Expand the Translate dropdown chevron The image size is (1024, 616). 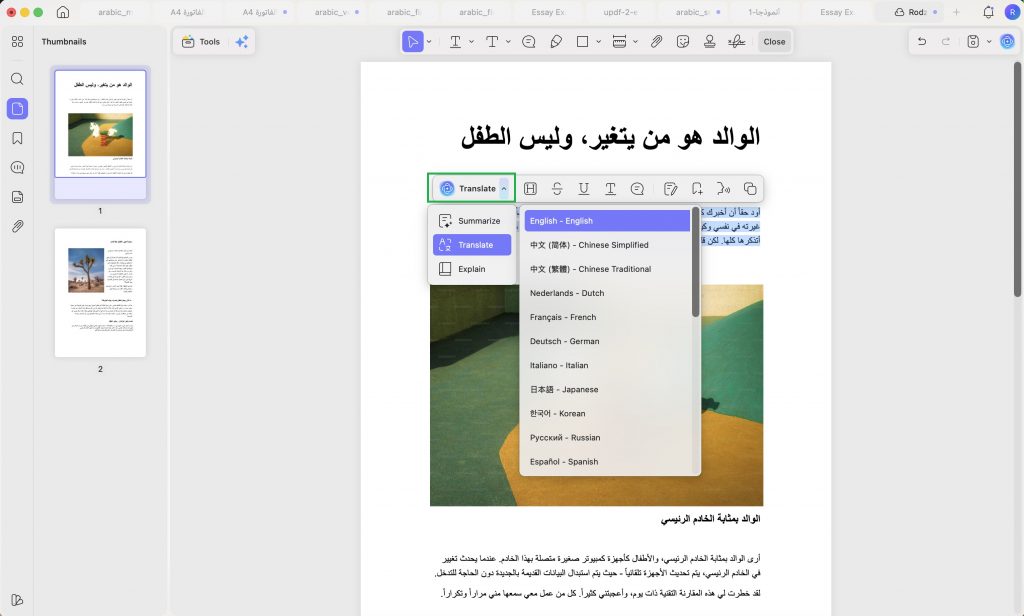tap(504, 189)
